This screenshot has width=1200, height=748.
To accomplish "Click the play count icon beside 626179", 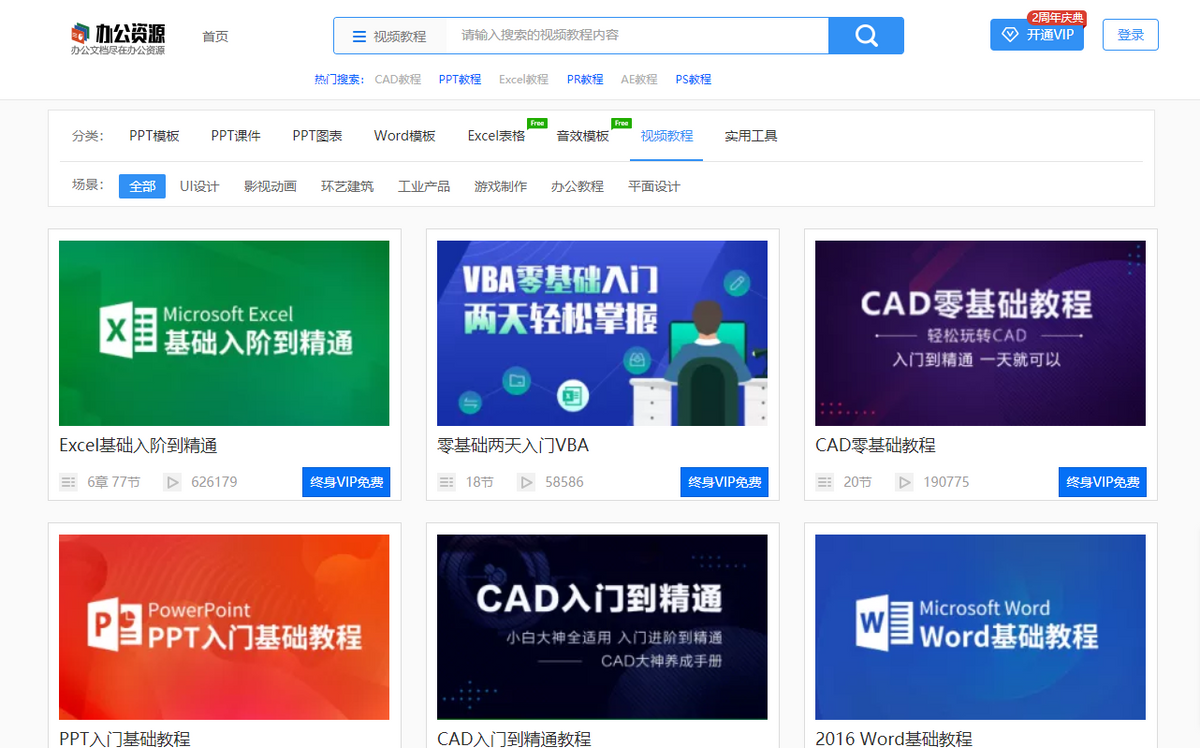I will (173, 482).
